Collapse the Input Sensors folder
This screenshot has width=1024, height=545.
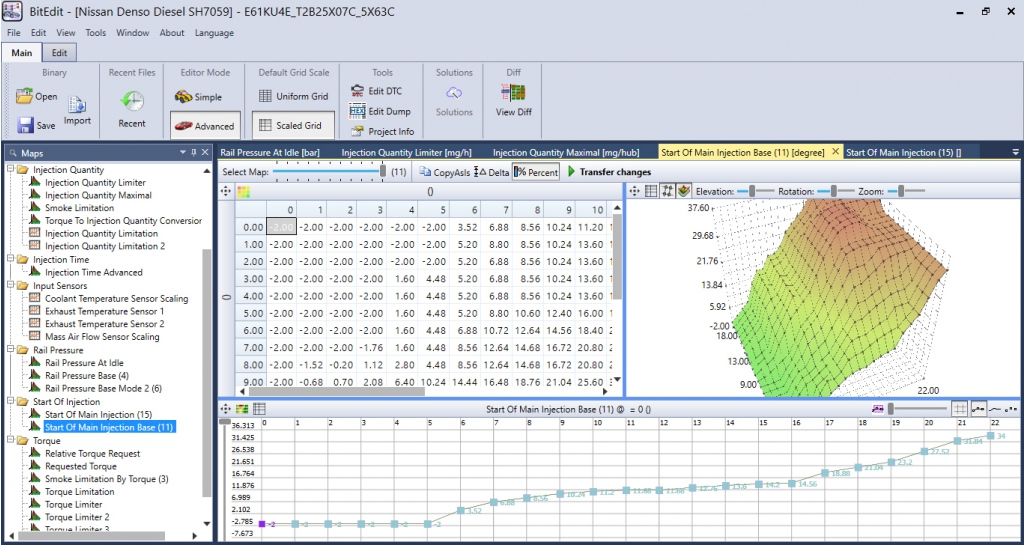(10, 286)
